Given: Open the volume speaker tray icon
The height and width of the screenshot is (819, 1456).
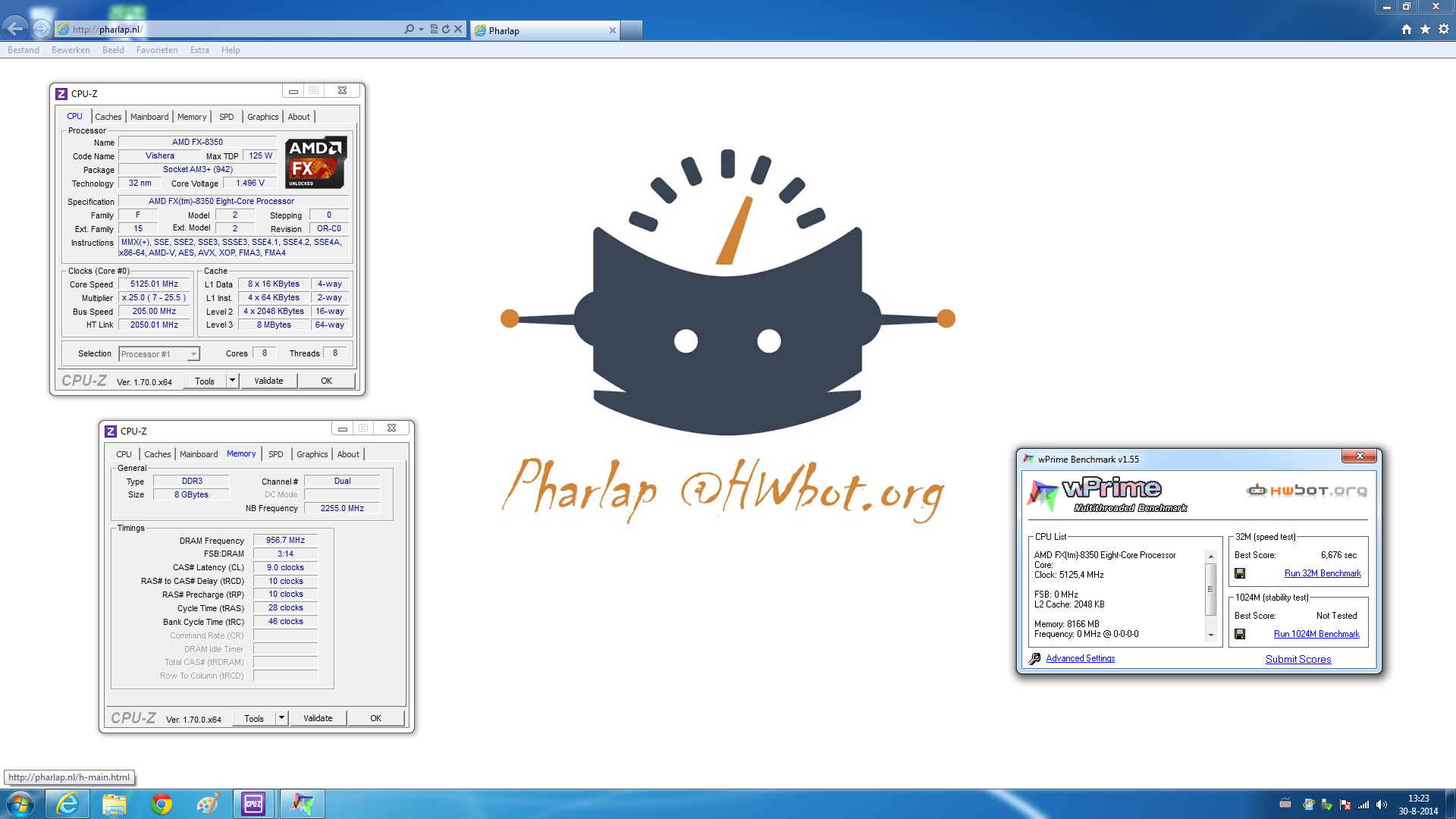Looking at the screenshot, I should (1382, 805).
